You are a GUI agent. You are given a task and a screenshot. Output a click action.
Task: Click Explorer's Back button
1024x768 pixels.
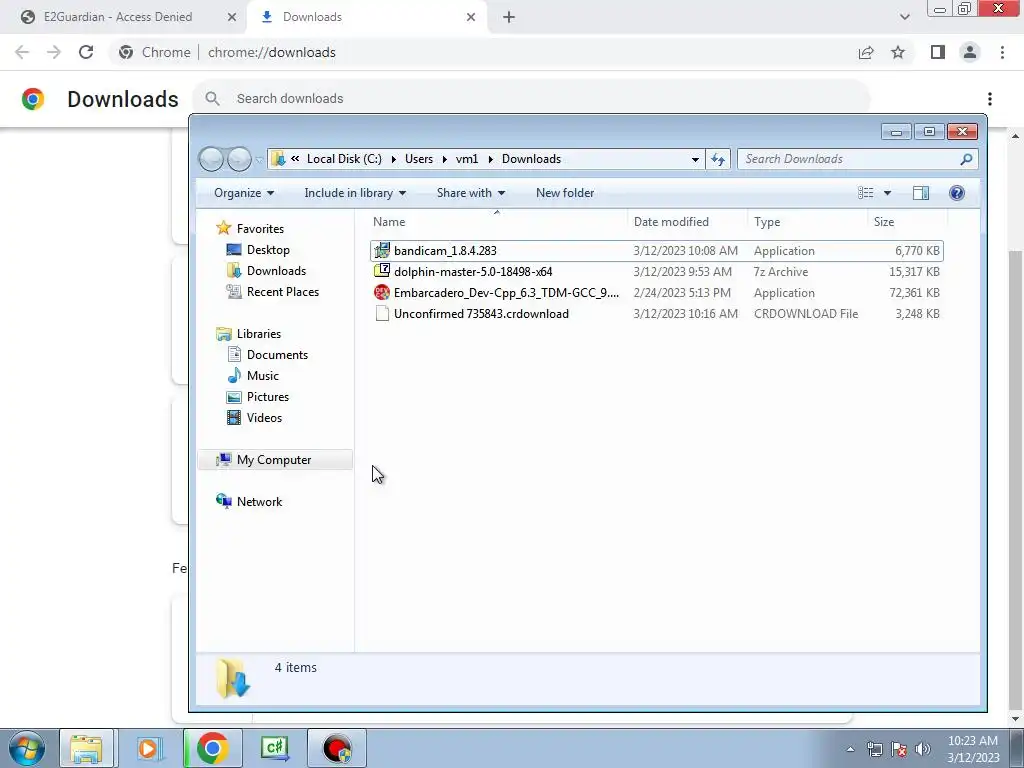tap(211, 159)
